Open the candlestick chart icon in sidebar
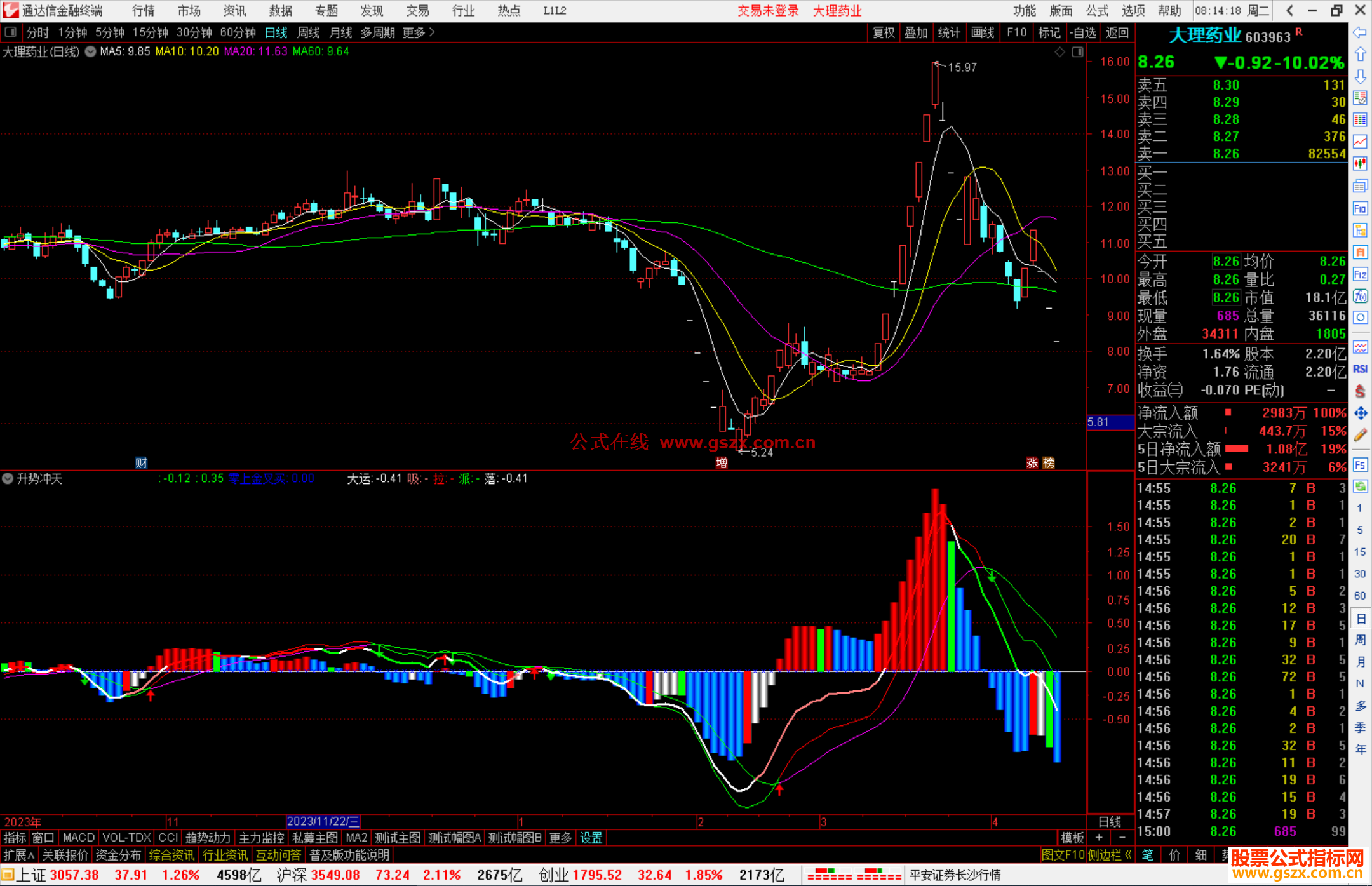Viewport: 1372px width, 886px height. coord(1360,164)
